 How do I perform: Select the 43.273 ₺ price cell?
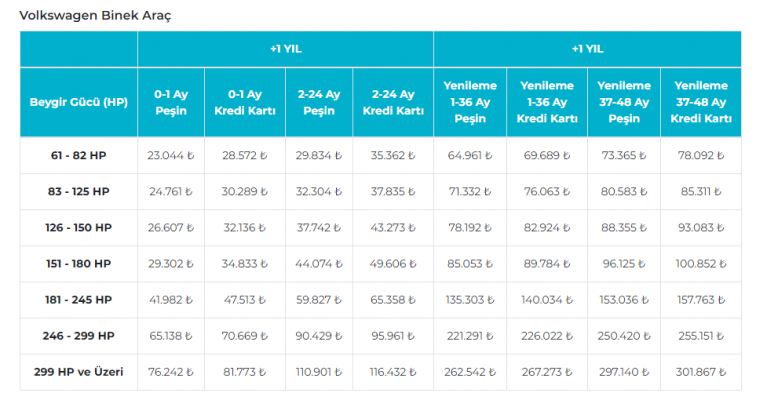(393, 228)
